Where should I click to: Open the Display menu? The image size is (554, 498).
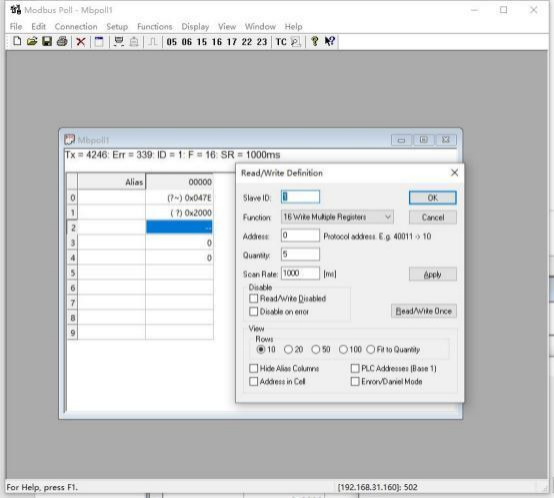coord(195,26)
